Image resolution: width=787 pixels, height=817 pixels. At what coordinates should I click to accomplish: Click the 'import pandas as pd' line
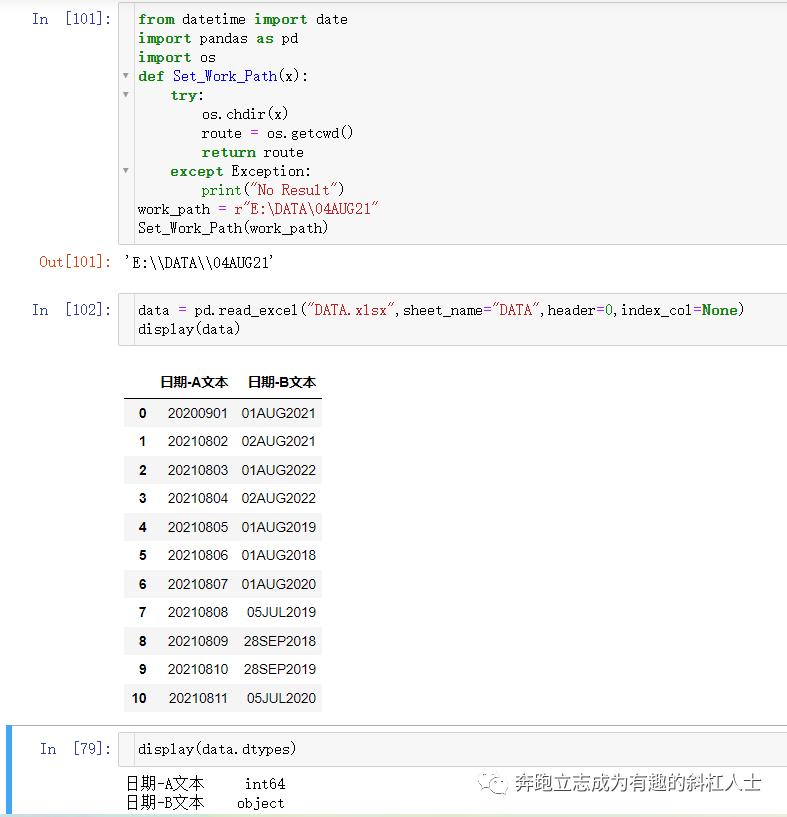pos(218,39)
